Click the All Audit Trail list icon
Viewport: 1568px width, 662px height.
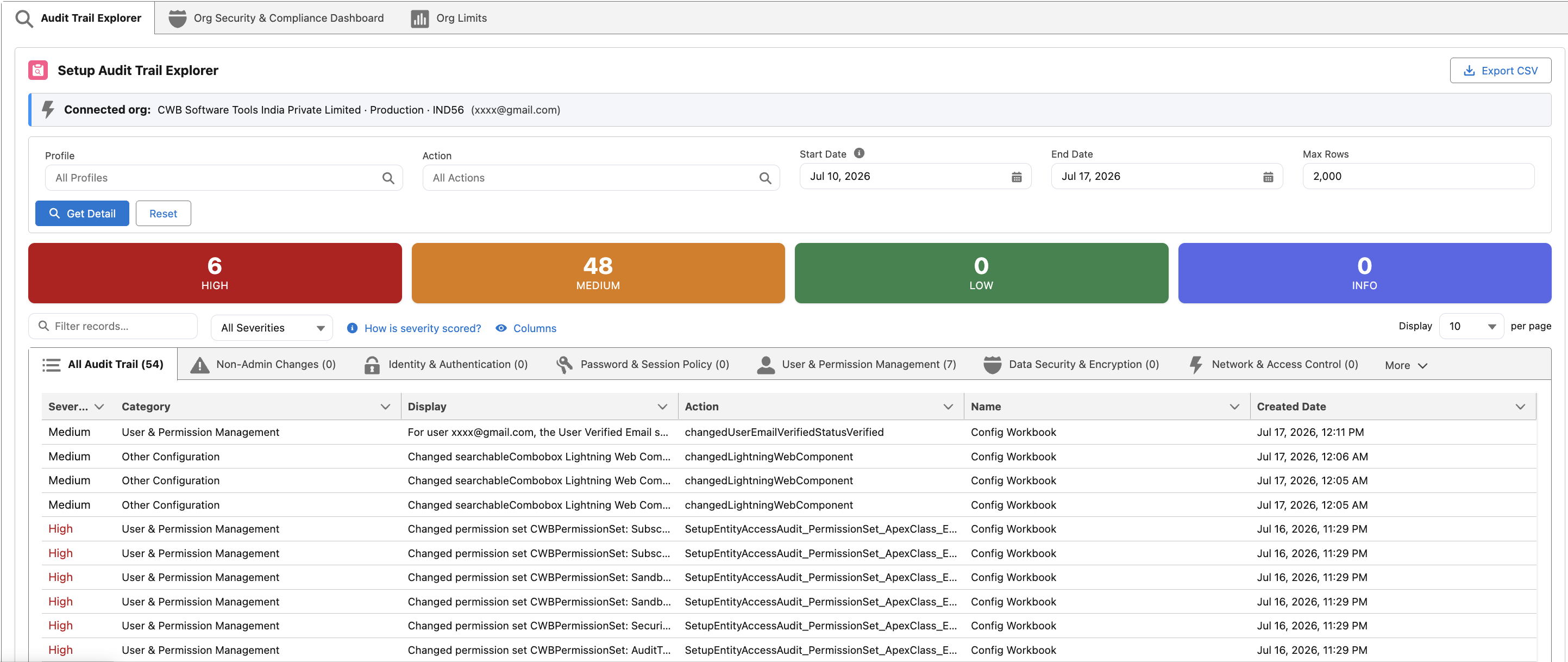(x=51, y=365)
